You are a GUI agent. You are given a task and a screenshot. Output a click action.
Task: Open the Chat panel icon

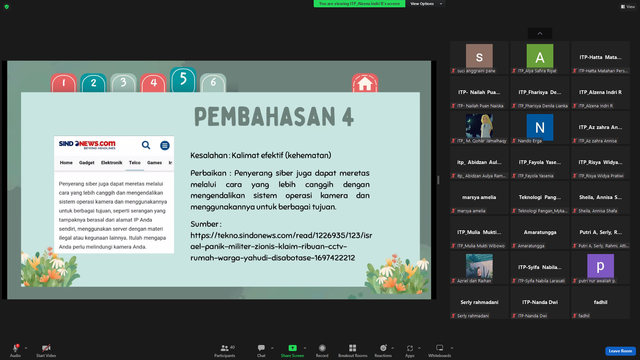point(261,348)
